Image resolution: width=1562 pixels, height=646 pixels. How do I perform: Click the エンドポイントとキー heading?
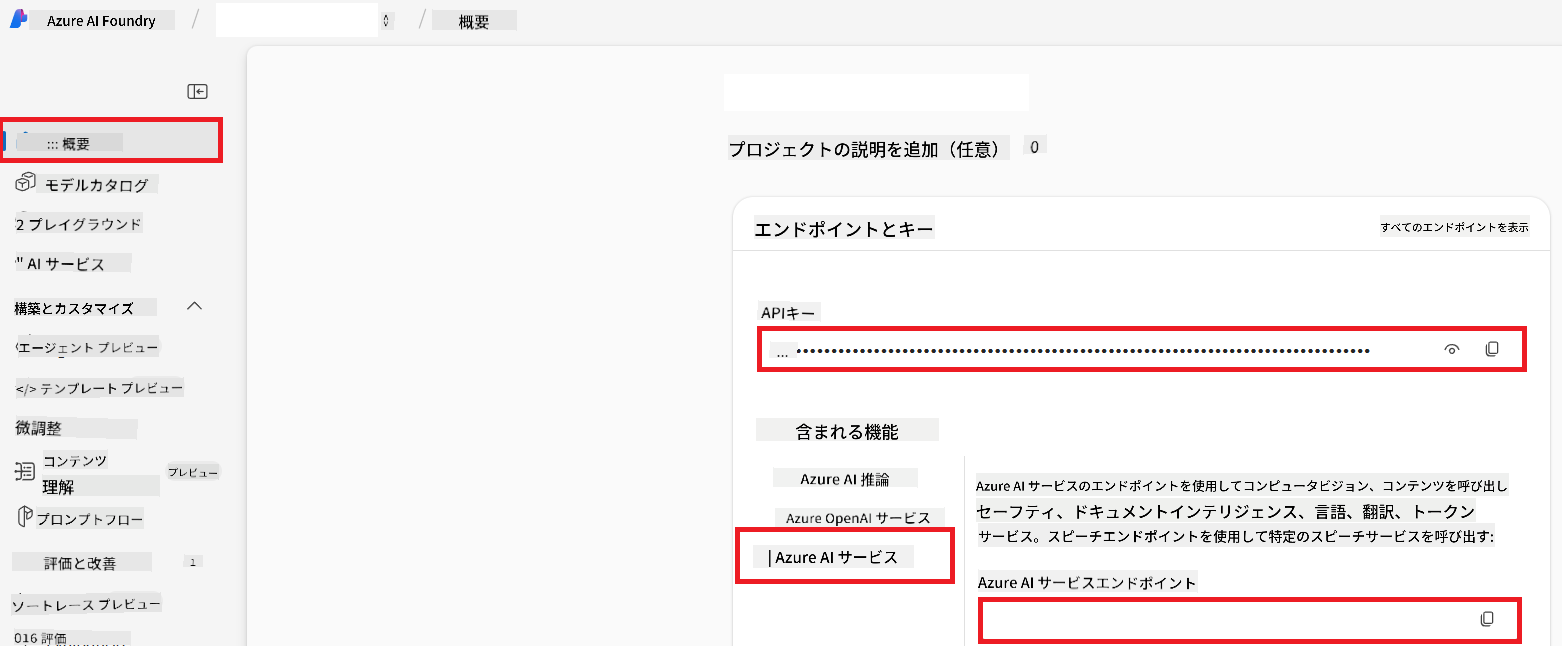[x=844, y=229]
